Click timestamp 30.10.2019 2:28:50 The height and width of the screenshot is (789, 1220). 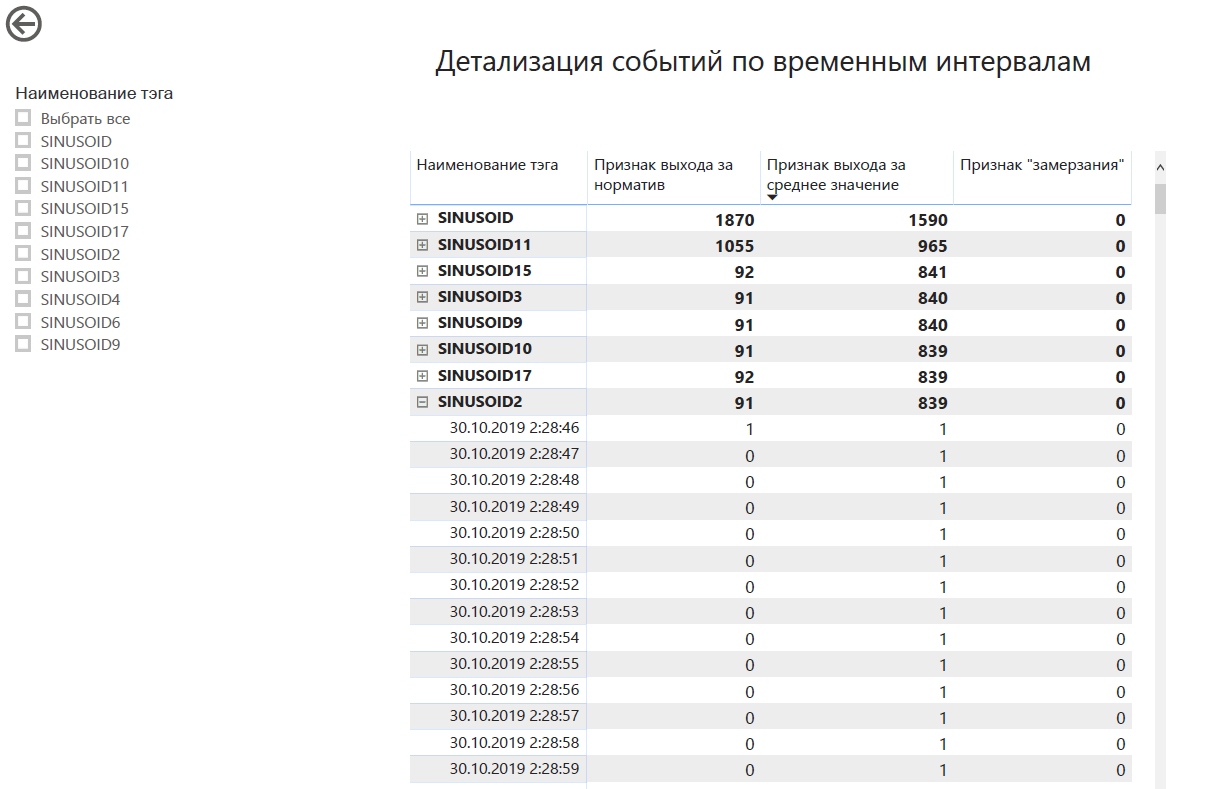click(x=514, y=533)
